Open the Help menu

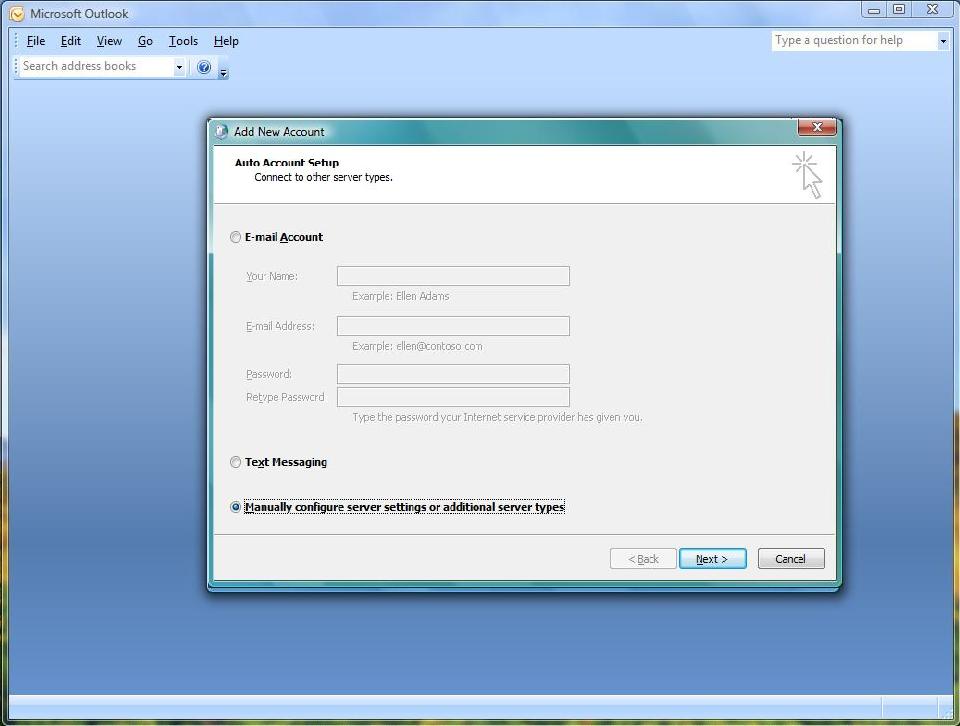(x=226, y=41)
